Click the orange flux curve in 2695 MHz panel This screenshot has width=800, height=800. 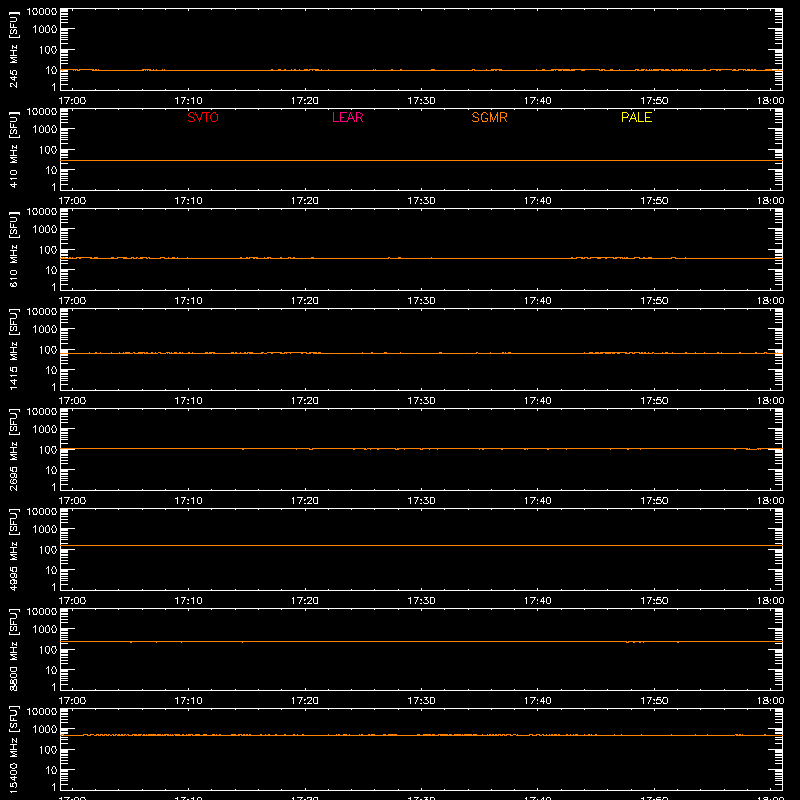[x=421, y=448]
